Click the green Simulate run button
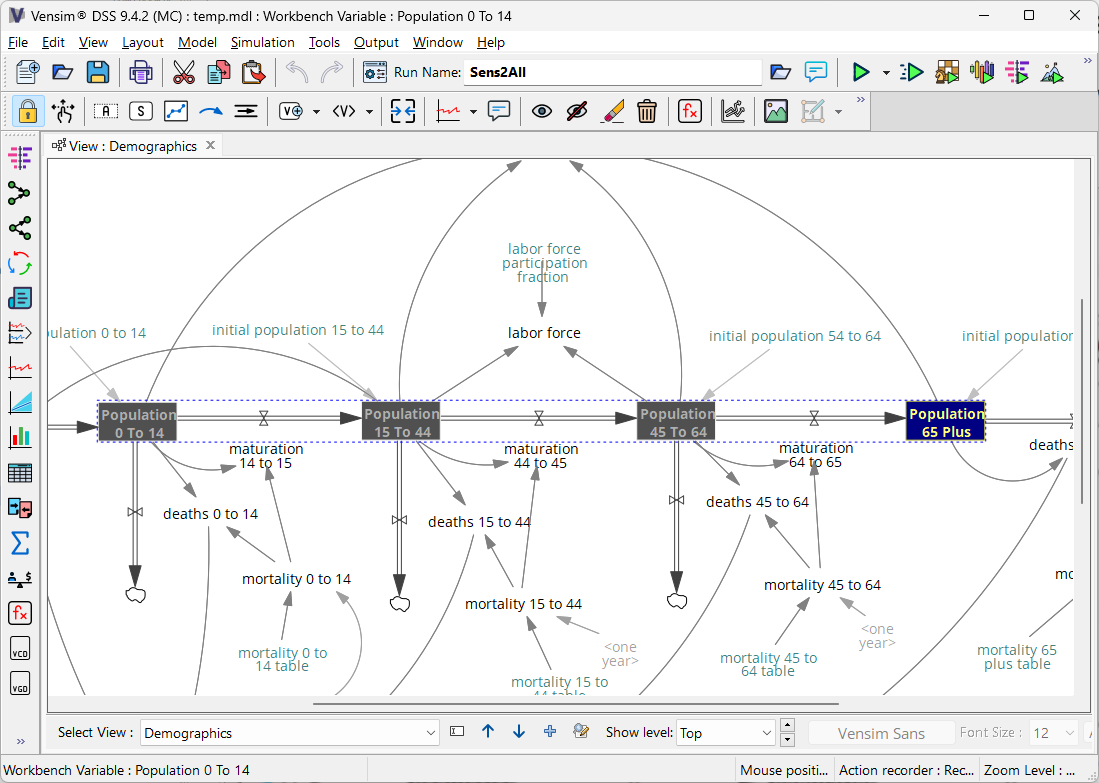The width and height of the screenshot is (1099, 783). coord(859,72)
